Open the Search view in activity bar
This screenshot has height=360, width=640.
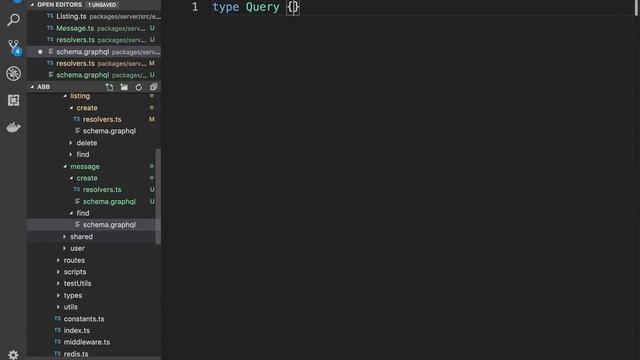point(13,19)
